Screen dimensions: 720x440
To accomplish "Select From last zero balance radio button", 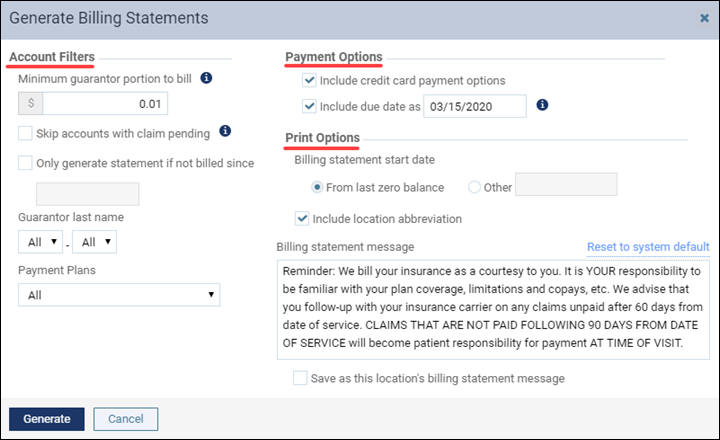I will coord(317,187).
